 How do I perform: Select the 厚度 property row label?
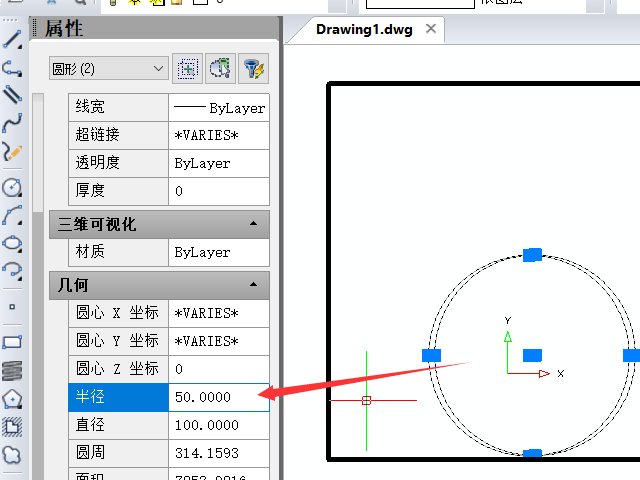(x=118, y=191)
